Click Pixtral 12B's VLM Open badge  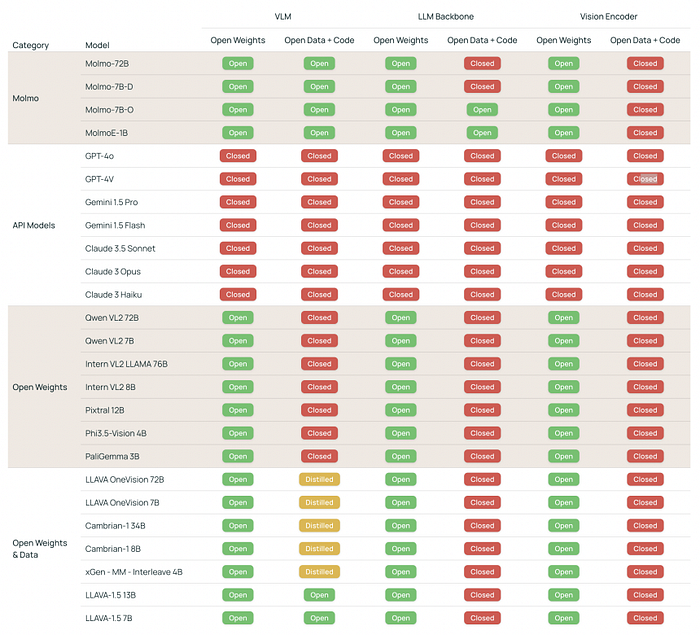(238, 410)
